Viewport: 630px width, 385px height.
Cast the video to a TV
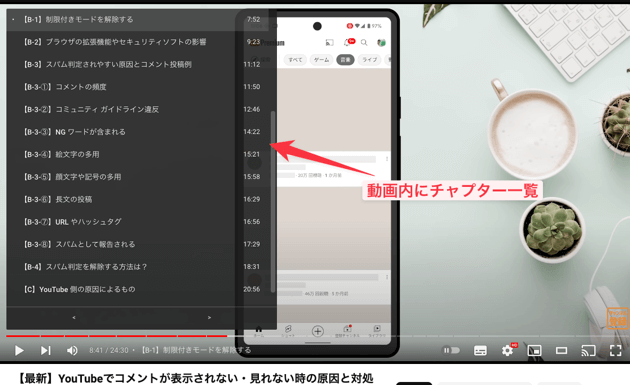tap(588, 350)
